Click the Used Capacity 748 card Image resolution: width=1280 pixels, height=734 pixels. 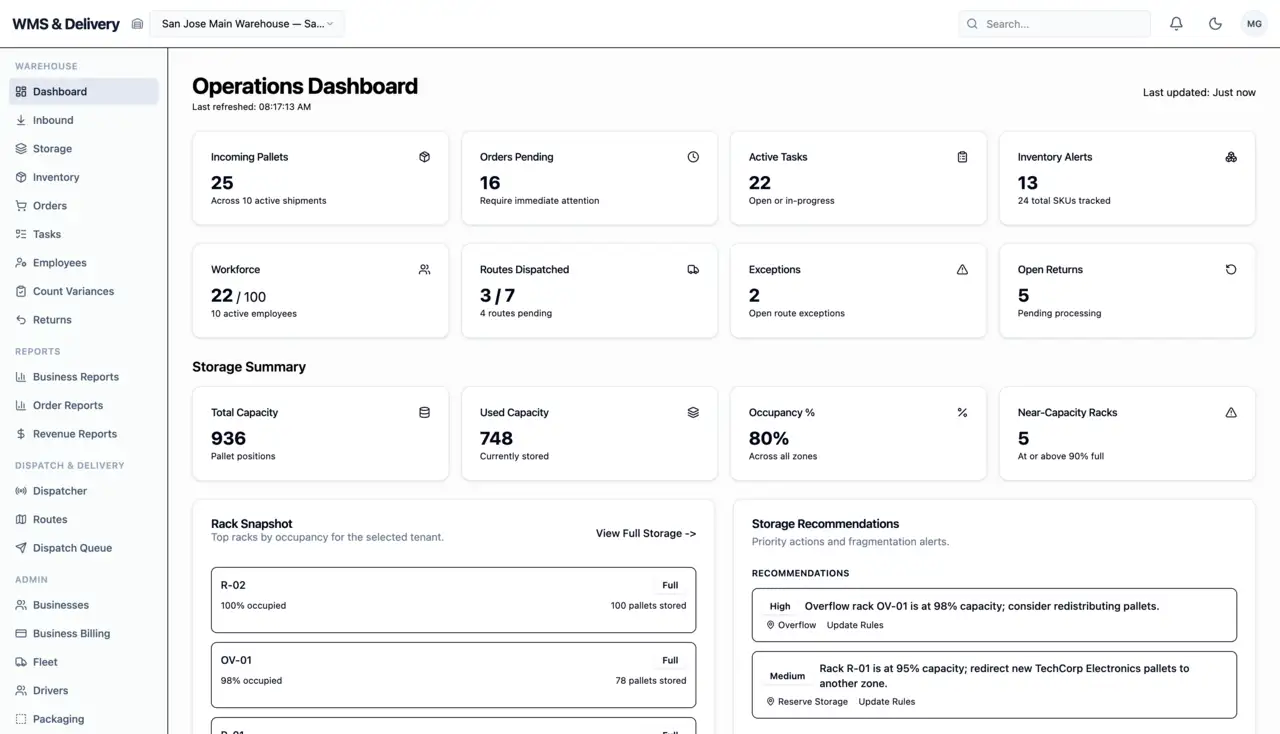tap(589, 434)
